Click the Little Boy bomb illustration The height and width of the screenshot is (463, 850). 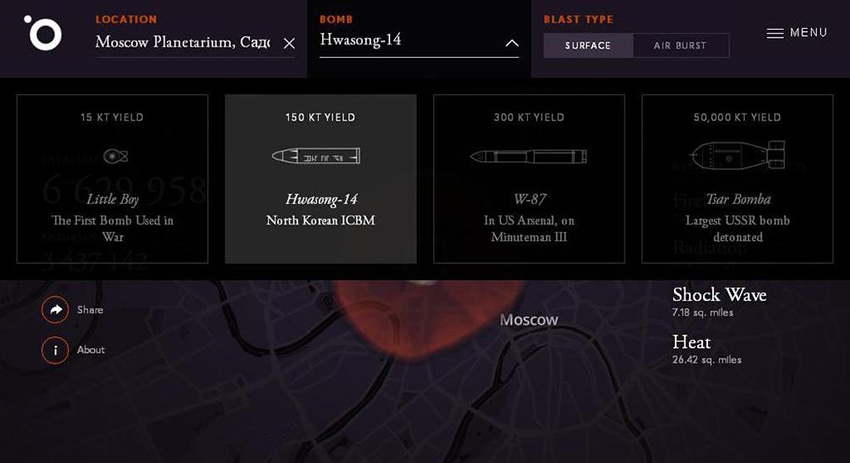coord(115,157)
